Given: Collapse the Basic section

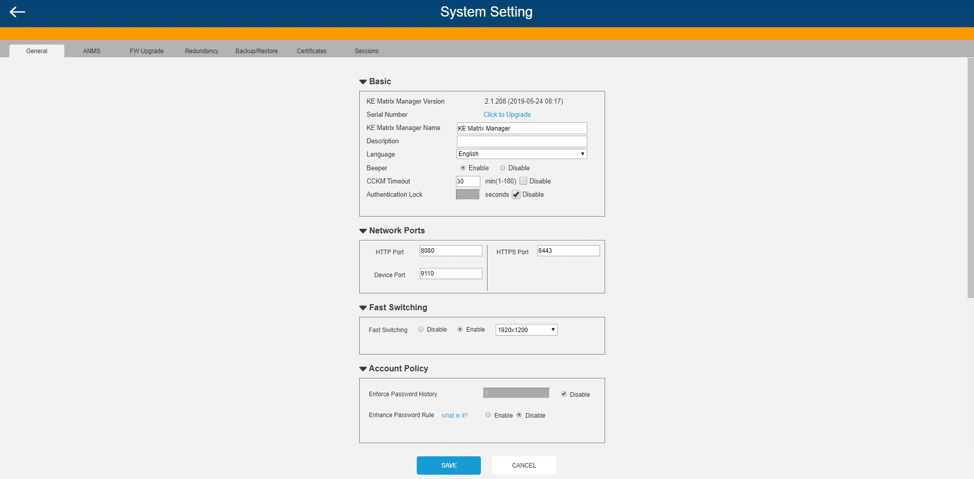Looking at the screenshot, I should pyautogui.click(x=363, y=81).
